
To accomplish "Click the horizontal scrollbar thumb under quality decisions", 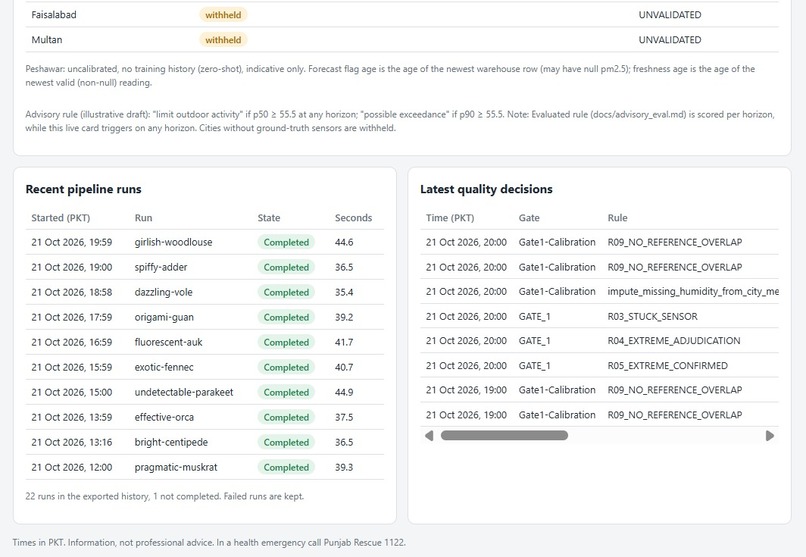I will click(x=504, y=436).
